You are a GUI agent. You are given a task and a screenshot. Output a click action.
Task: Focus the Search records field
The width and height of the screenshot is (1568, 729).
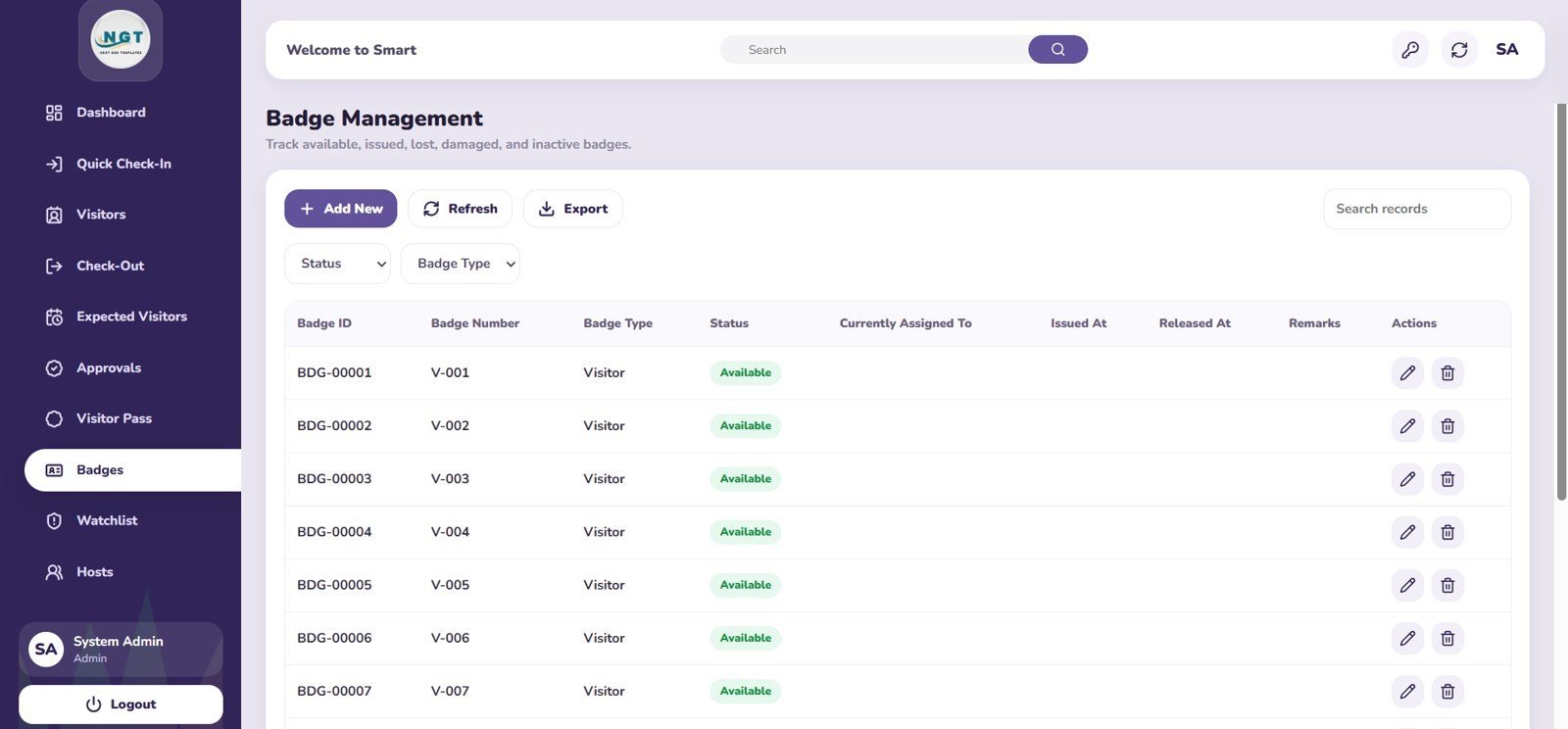click(1417, 209)
